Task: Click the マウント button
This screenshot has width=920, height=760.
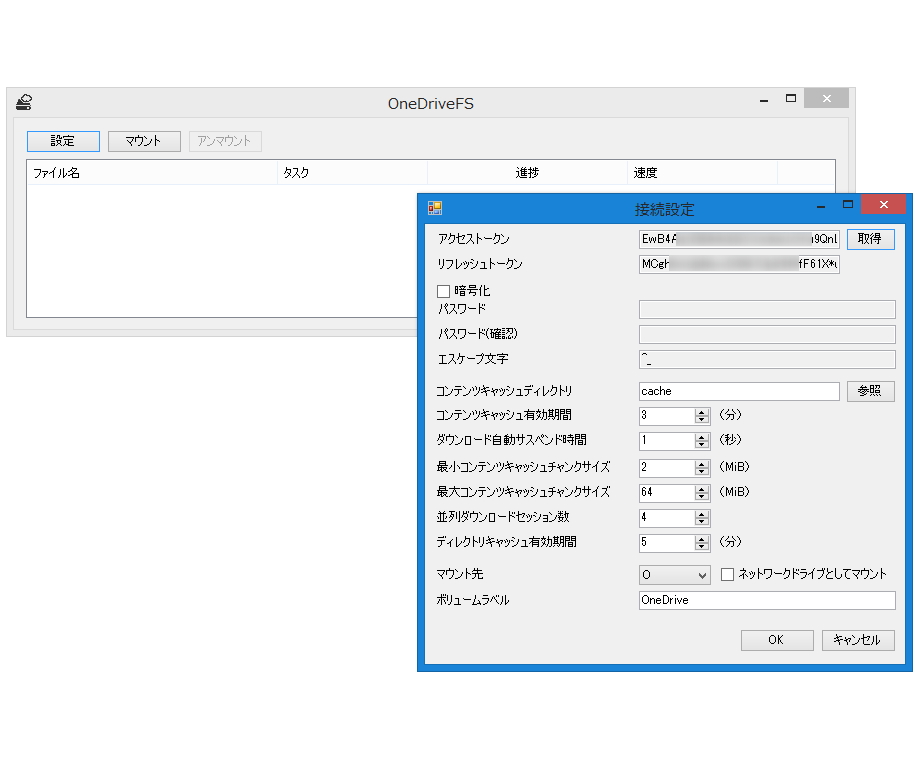Action: (144, 141)
